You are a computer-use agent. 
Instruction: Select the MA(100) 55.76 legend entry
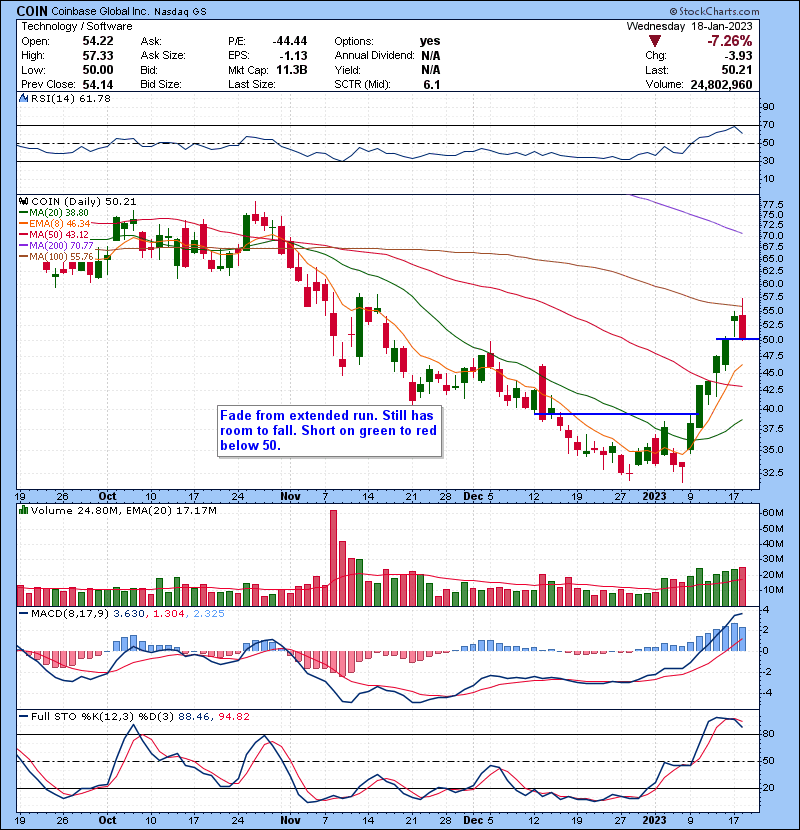[x=56, y=257]
